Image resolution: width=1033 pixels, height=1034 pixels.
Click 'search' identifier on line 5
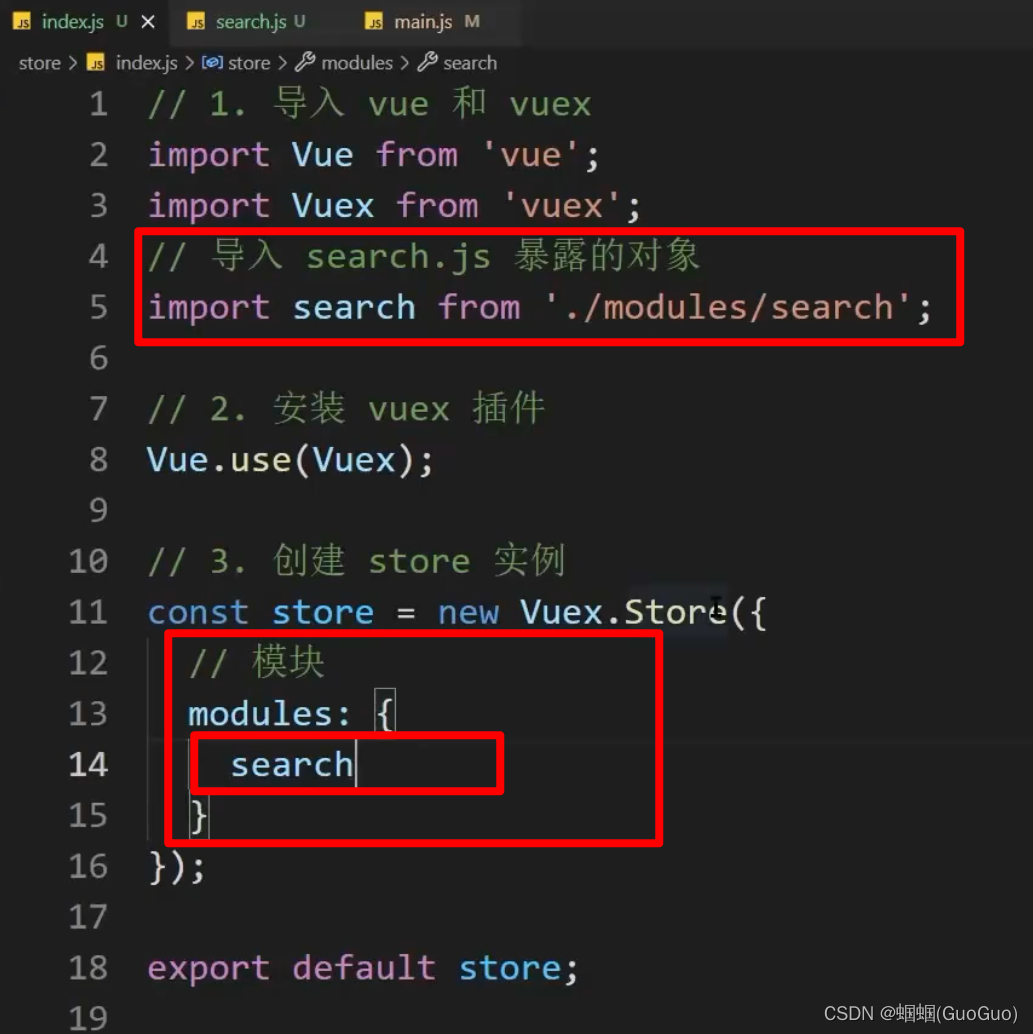tap(354, 307)
